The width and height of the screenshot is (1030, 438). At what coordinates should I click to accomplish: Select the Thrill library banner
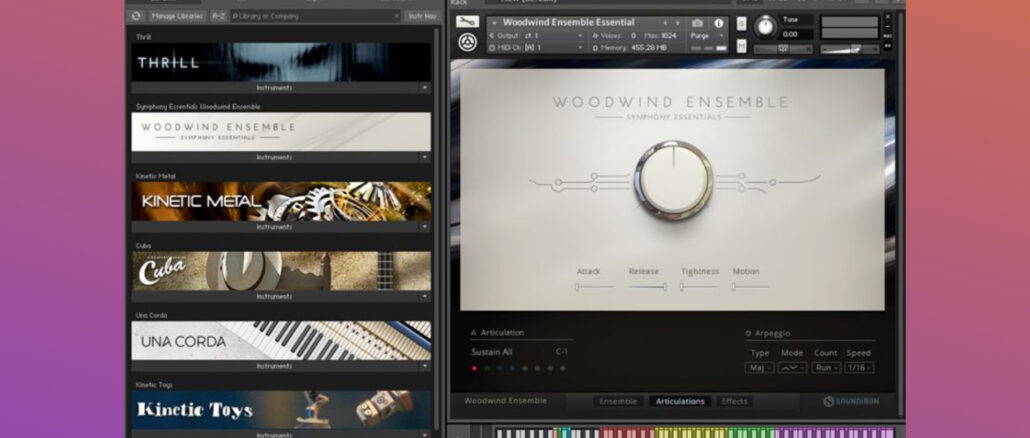(x=281, y=62)
